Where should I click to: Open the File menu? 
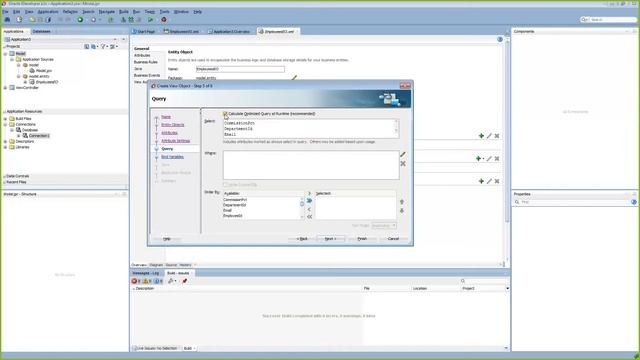click(5, 12)
